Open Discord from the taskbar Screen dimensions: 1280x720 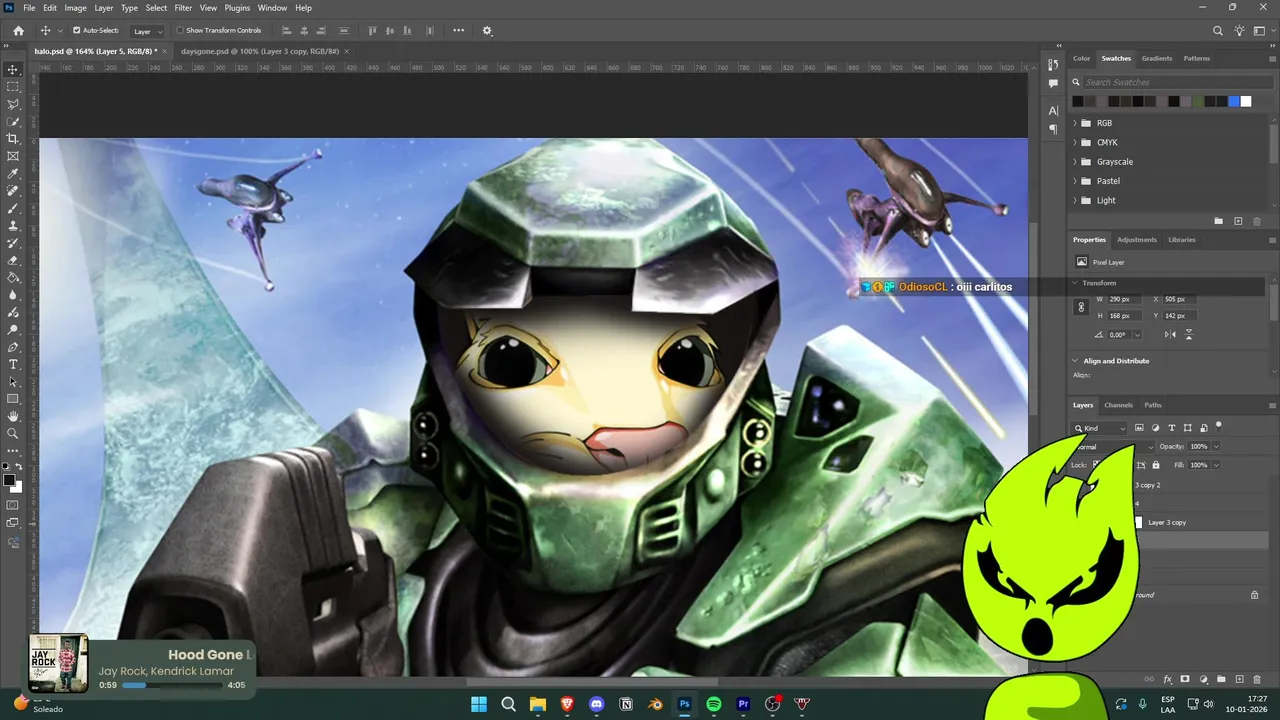597,704
